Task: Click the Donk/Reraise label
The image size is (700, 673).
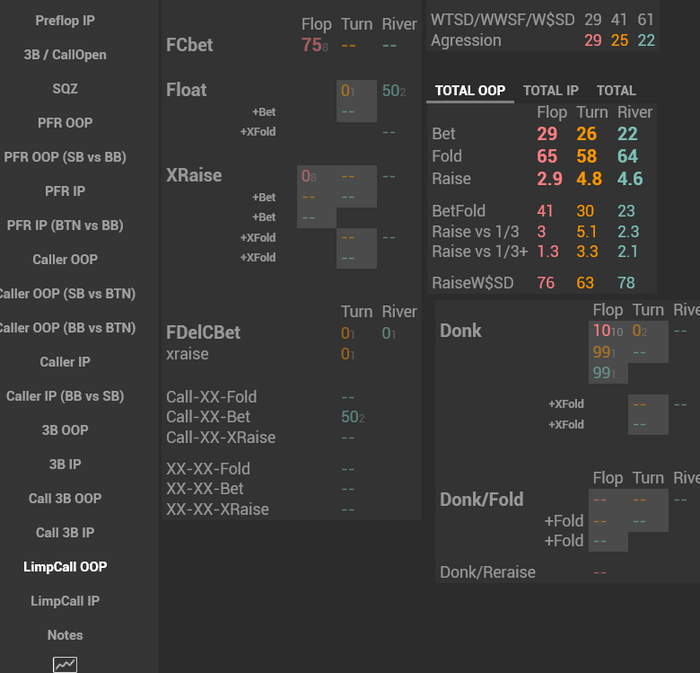Action: [488, 572]
